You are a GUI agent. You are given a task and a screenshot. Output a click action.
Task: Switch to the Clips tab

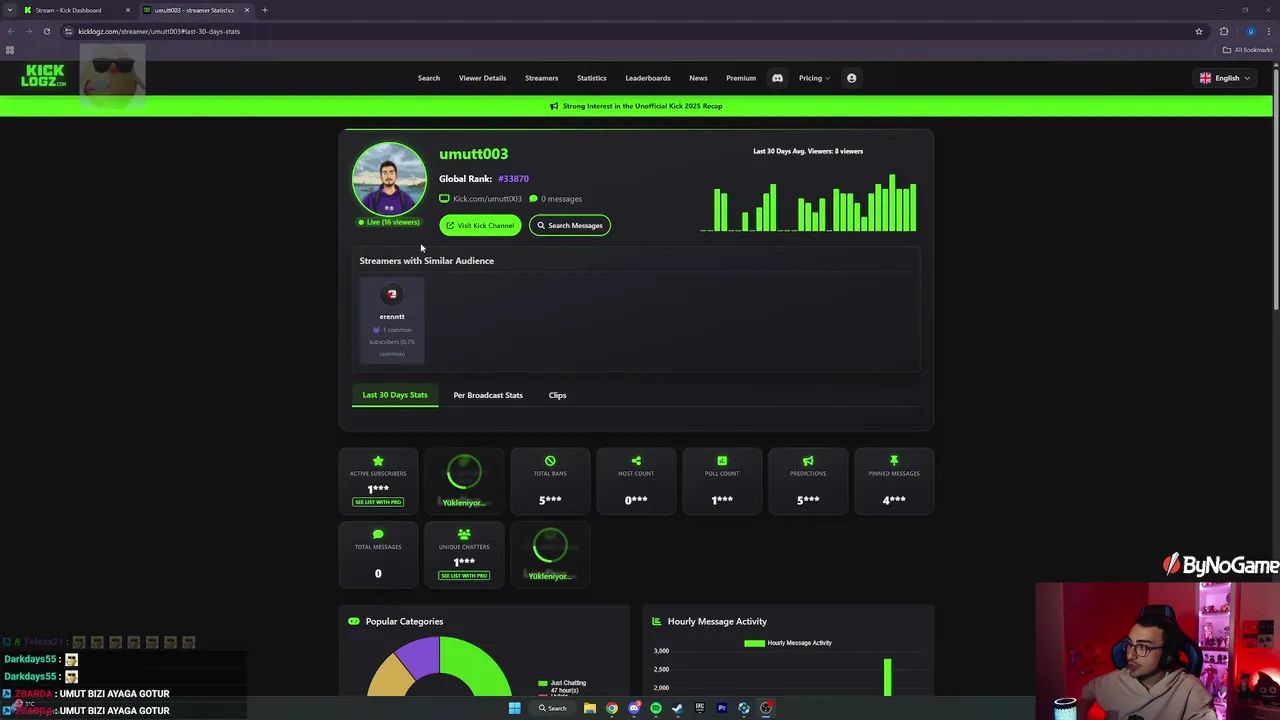557,395
